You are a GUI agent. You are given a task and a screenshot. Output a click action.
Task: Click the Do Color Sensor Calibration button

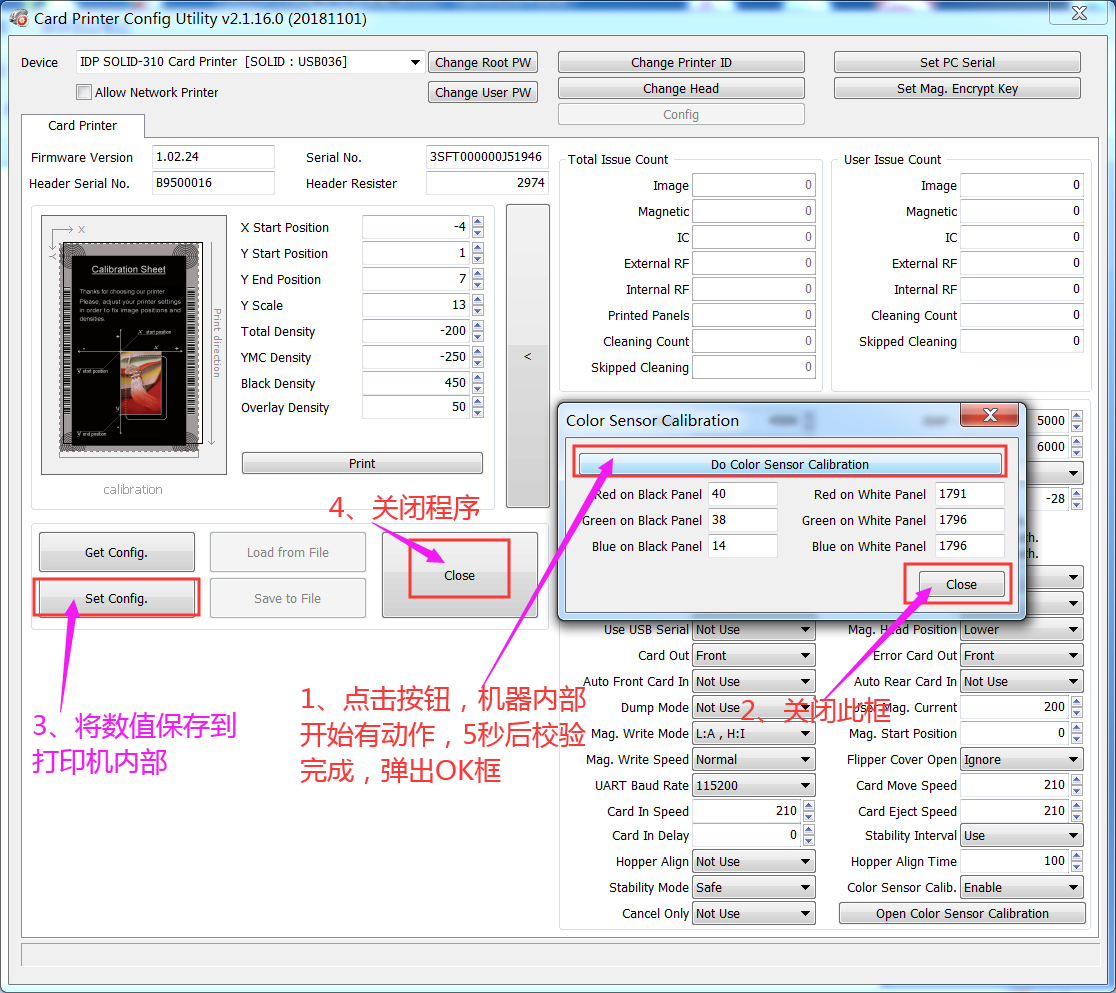click(x=789, y=464)
